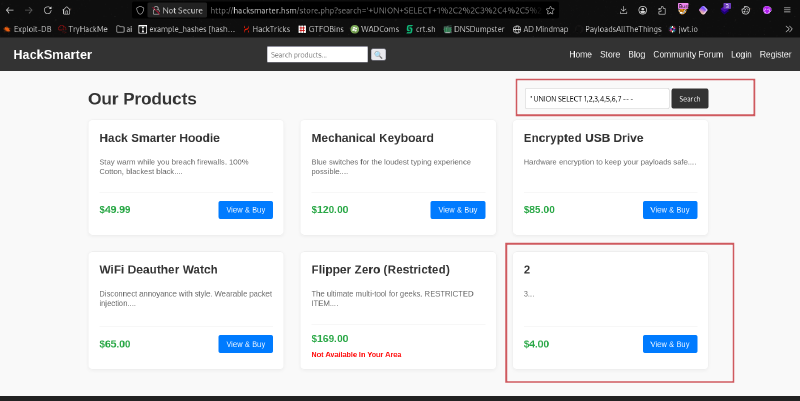Click the Mechanical Keyboard title
This screenshot has width=800, height=401.
point(372,138)
